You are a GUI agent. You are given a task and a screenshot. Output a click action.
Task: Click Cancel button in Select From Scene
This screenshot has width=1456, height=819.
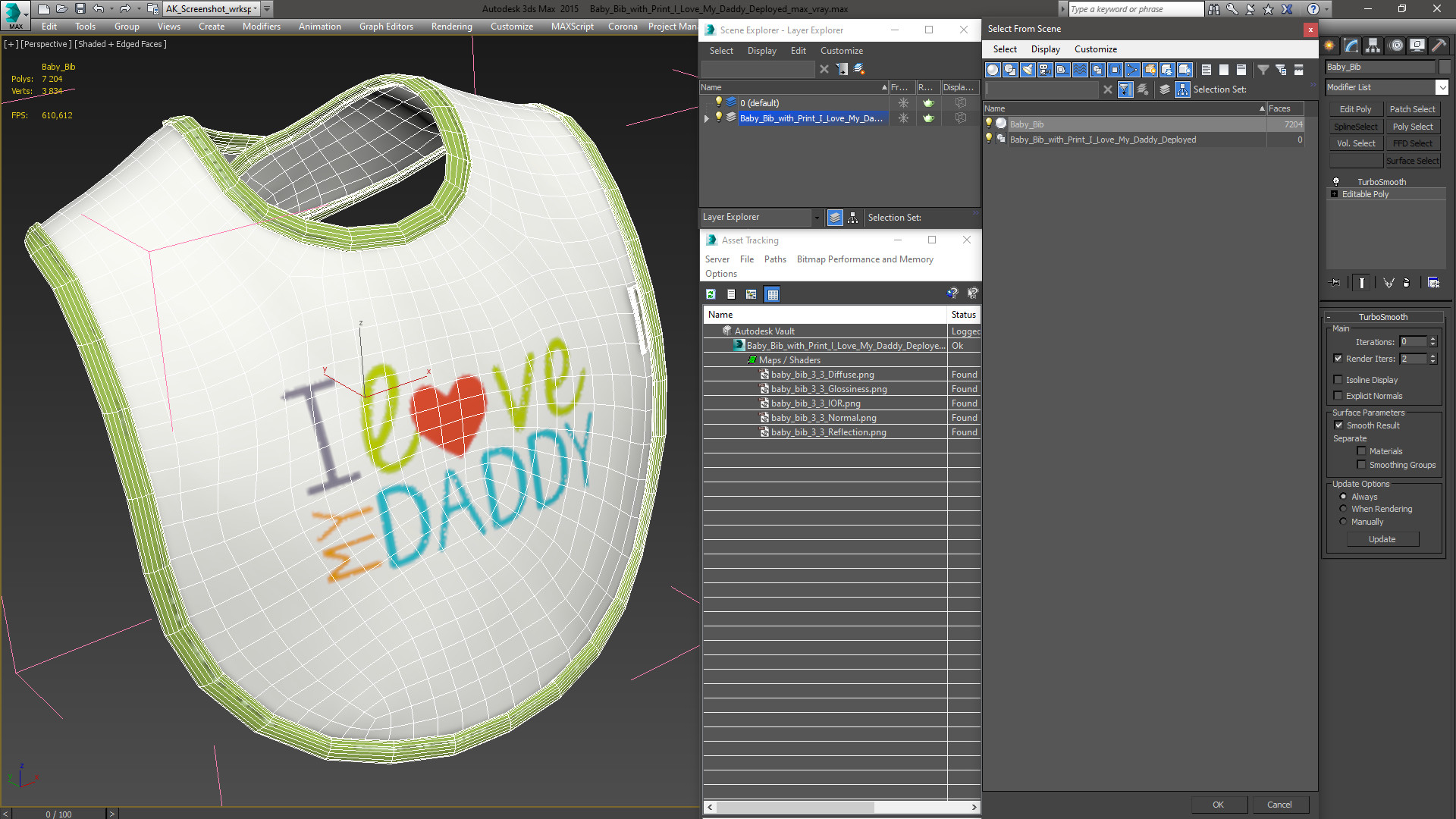1279,805
